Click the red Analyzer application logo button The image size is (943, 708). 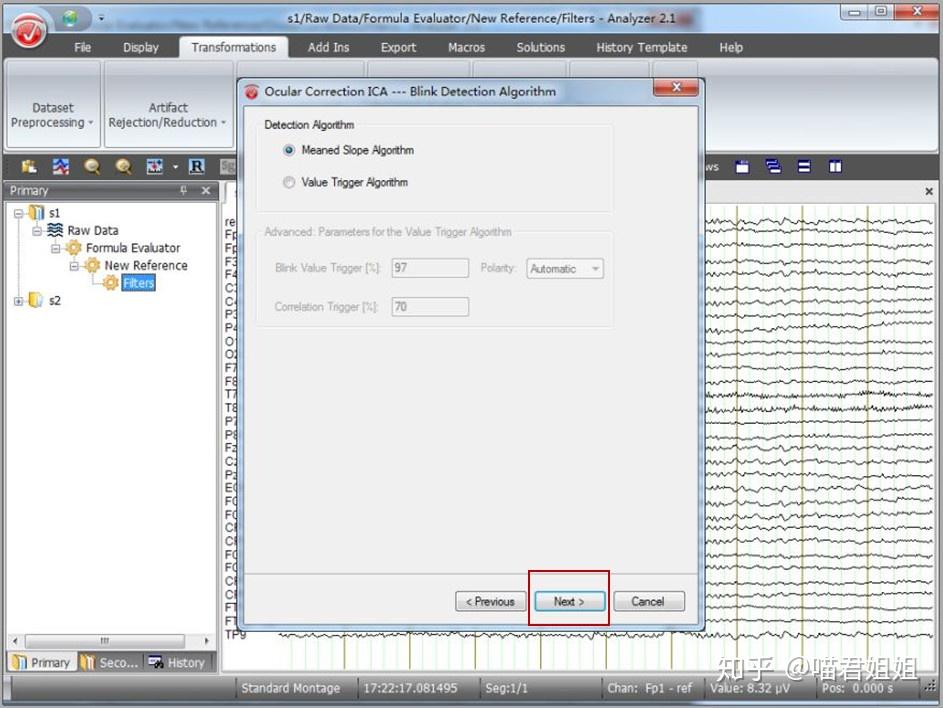click(28, 29)
